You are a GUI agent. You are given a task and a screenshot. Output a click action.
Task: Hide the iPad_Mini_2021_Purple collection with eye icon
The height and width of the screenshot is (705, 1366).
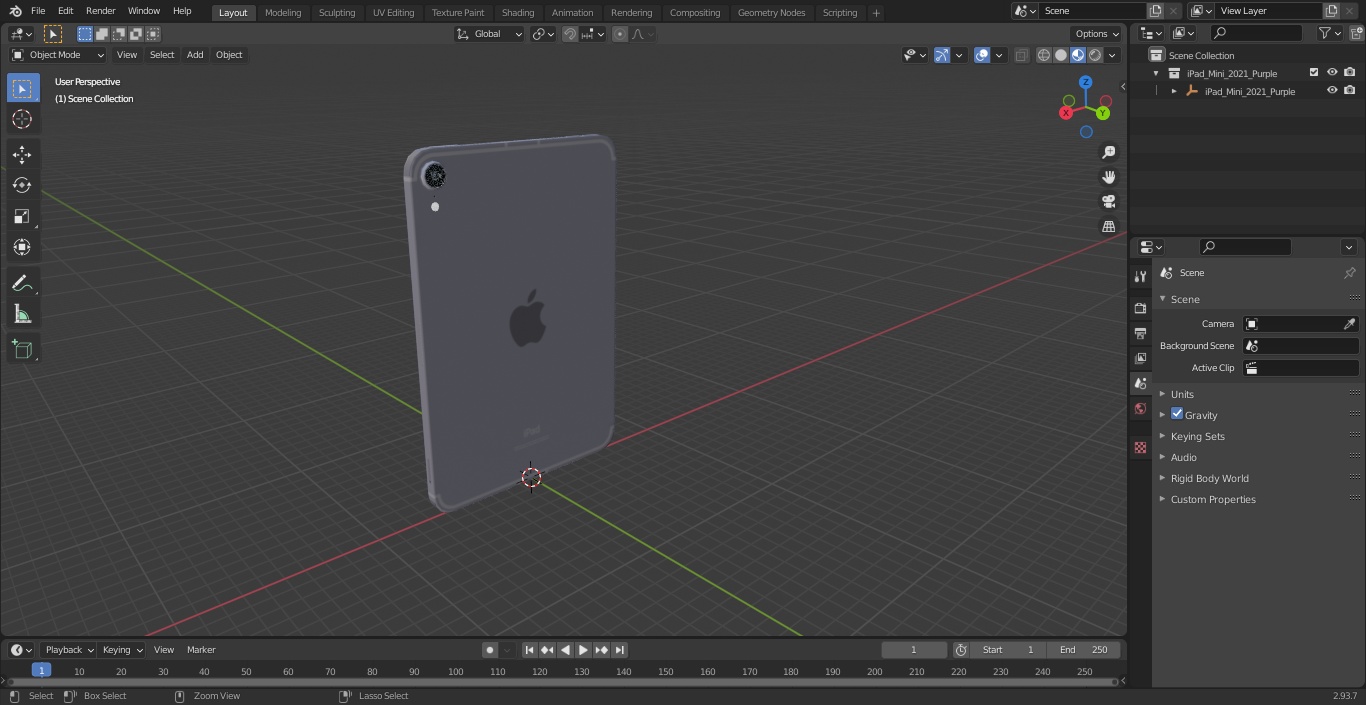coord(1332,73)
